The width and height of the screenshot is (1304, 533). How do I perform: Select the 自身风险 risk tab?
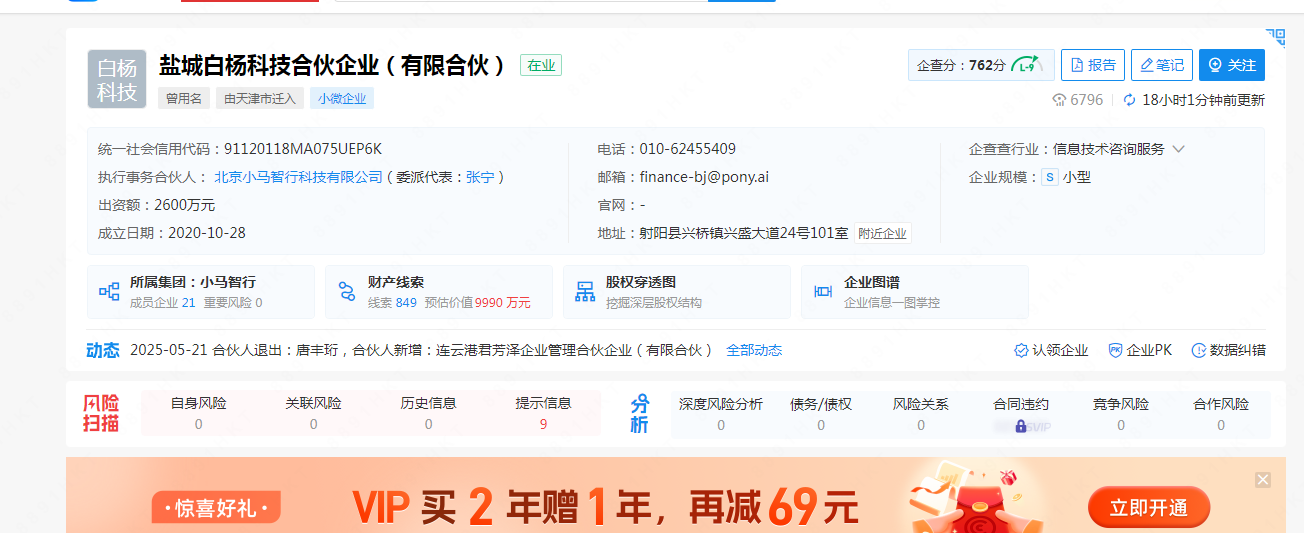click(x=198, y=413)
